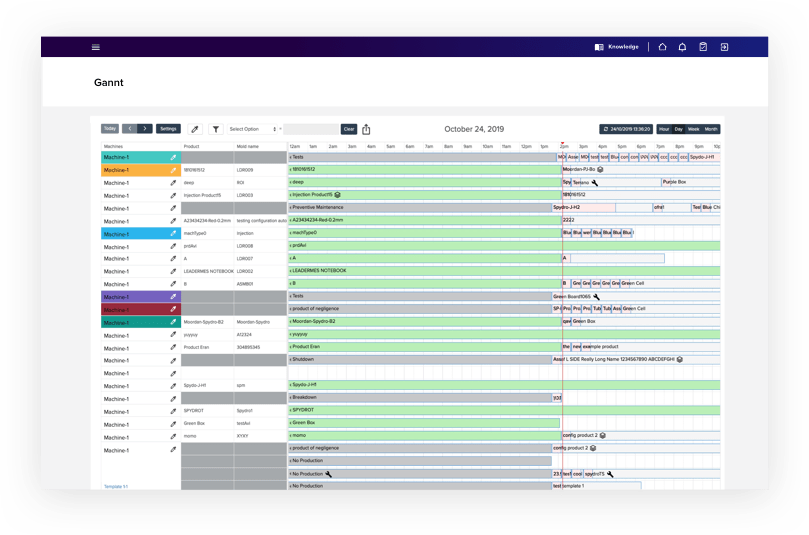The width and height of the screenshot is (809, 535).
Task: Click the home icon in header
Action: 662,47
